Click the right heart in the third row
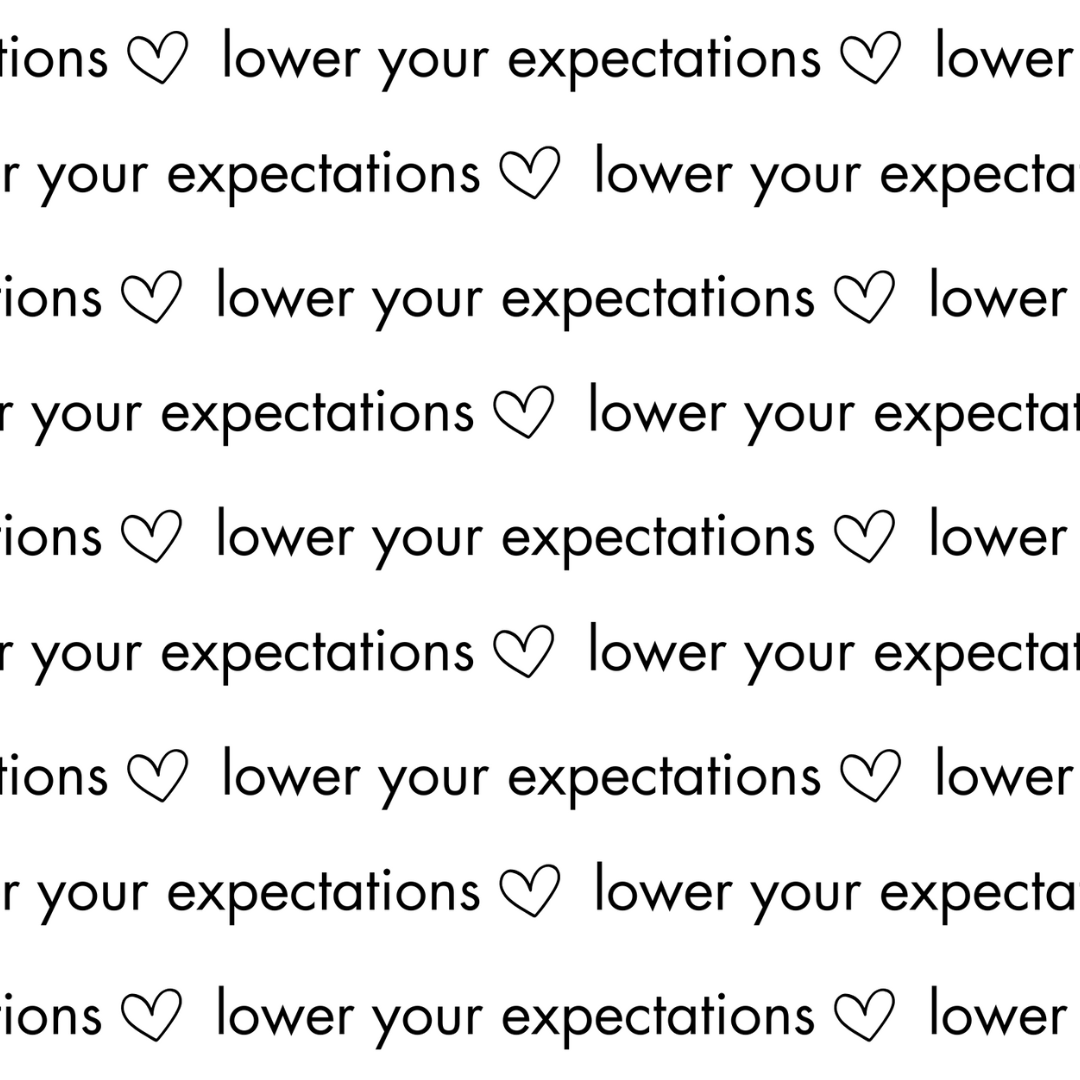Screen dimensions: 1080x1080 [x=864, y=299]
